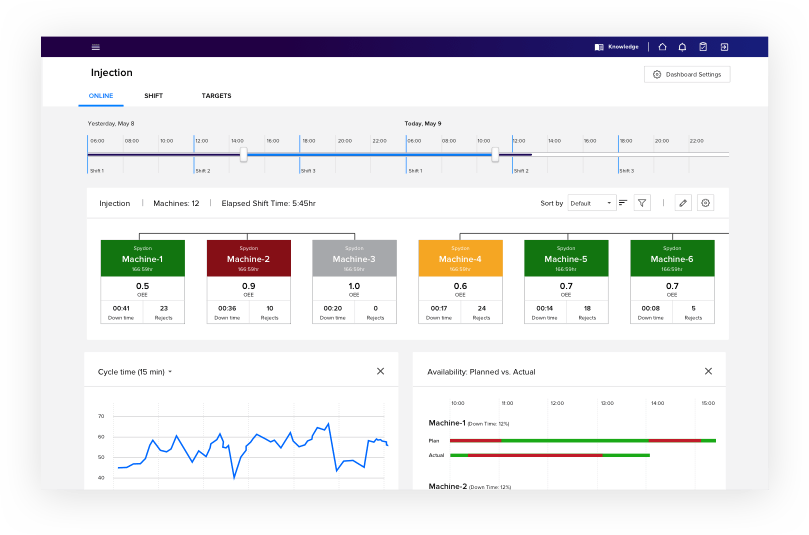Click the right timeline slider handle
The height and width of the screenshot is (535, 809).
click(x=495, y=154)
